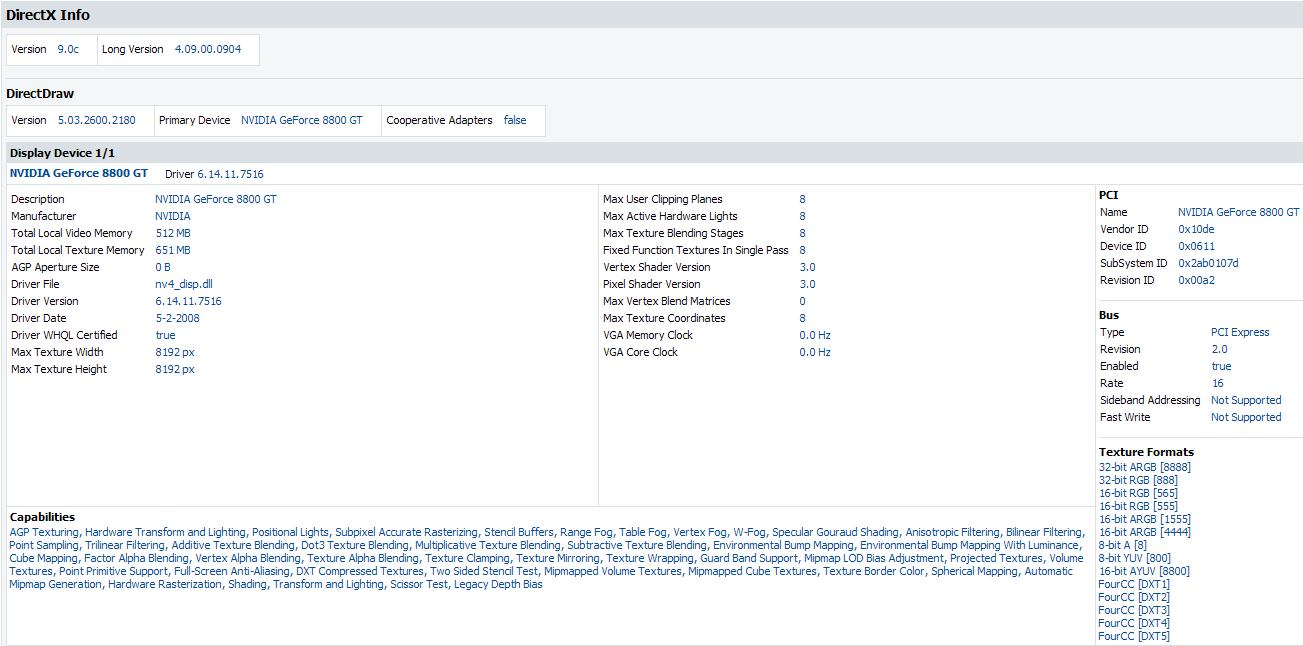Click the DXT Compressed Textures capability
Image resolution: width=1303 pixels, height=646 pixels.
pyautogui.click(x=359, y=571)
